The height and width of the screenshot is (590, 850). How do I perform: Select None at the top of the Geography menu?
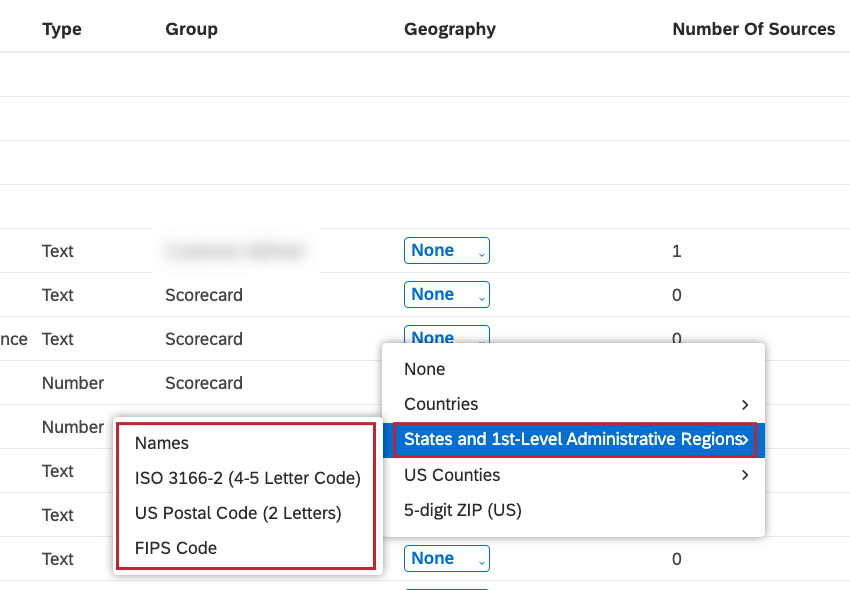[423, 369]
